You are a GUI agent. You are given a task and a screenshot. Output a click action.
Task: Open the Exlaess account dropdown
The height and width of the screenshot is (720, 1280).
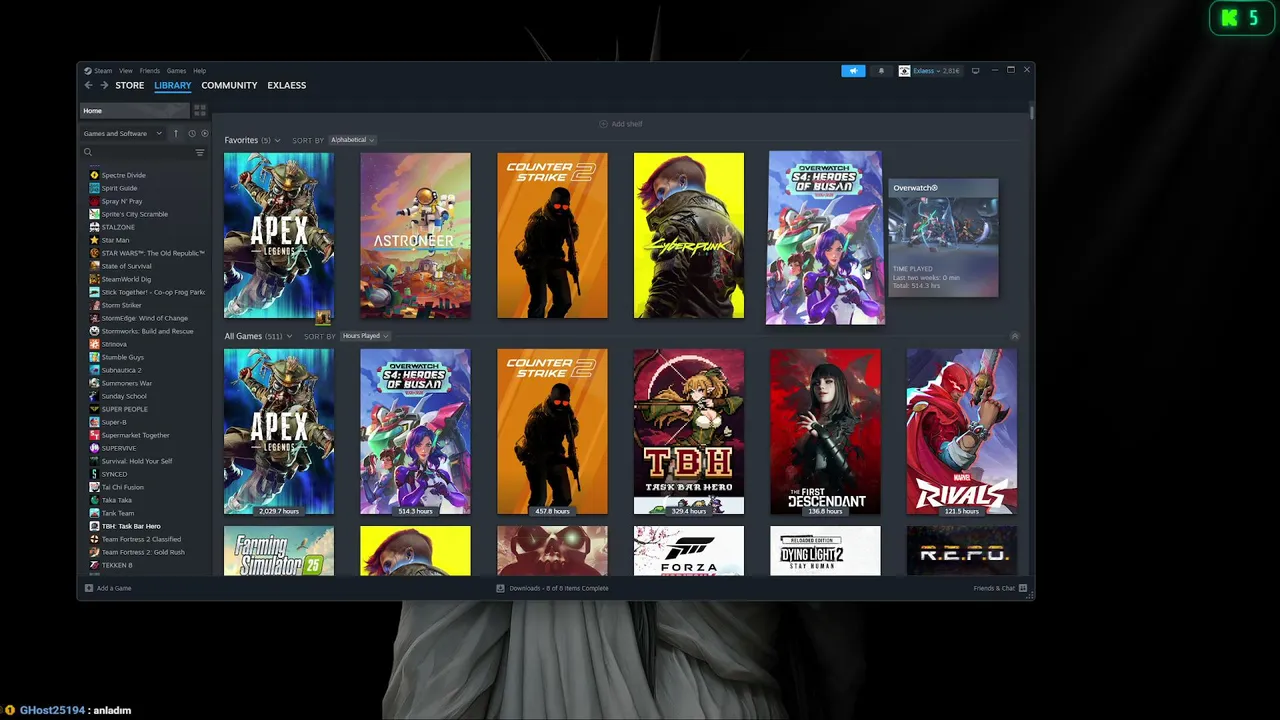(929, 71)
